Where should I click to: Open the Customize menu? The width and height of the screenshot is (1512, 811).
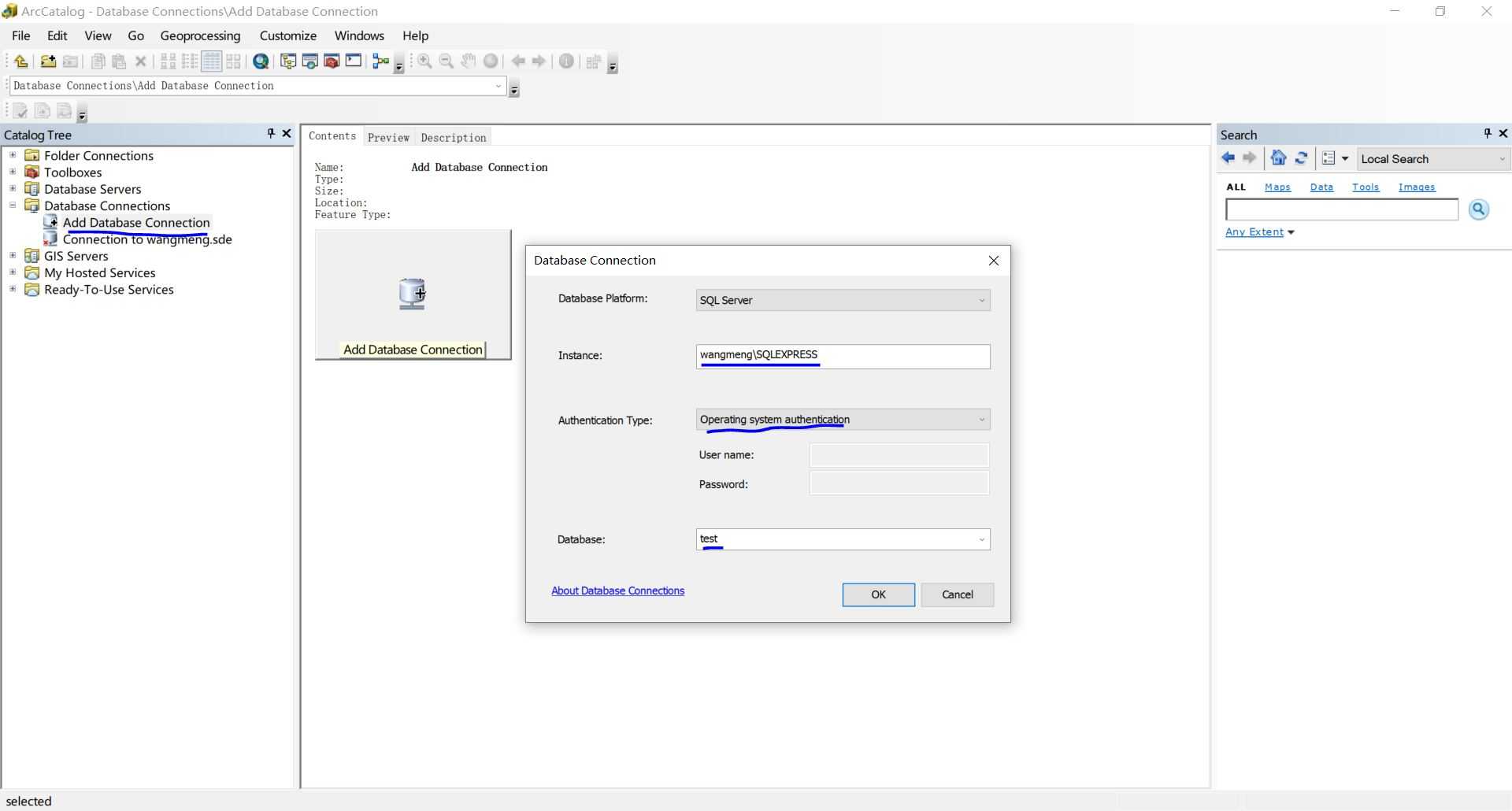tap(288, 35)
